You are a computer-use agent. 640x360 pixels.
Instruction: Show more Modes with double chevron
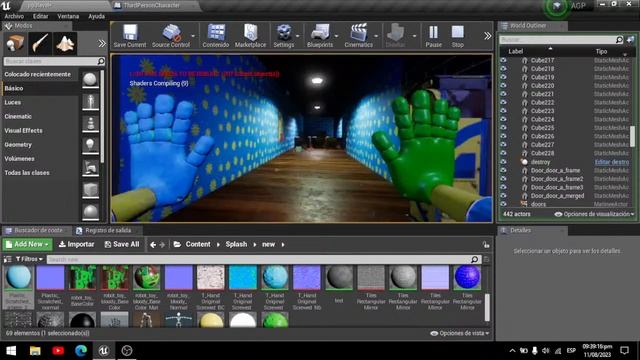click(x=102, y=43)
